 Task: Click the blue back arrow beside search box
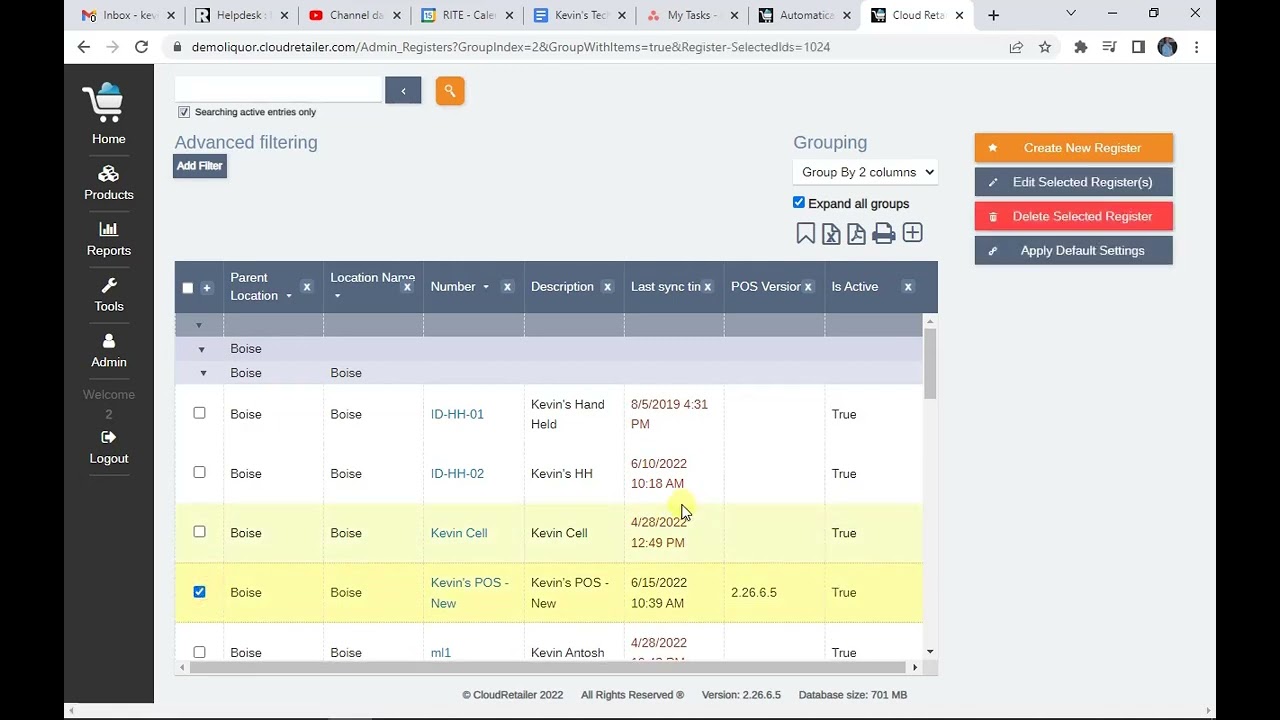403,91
